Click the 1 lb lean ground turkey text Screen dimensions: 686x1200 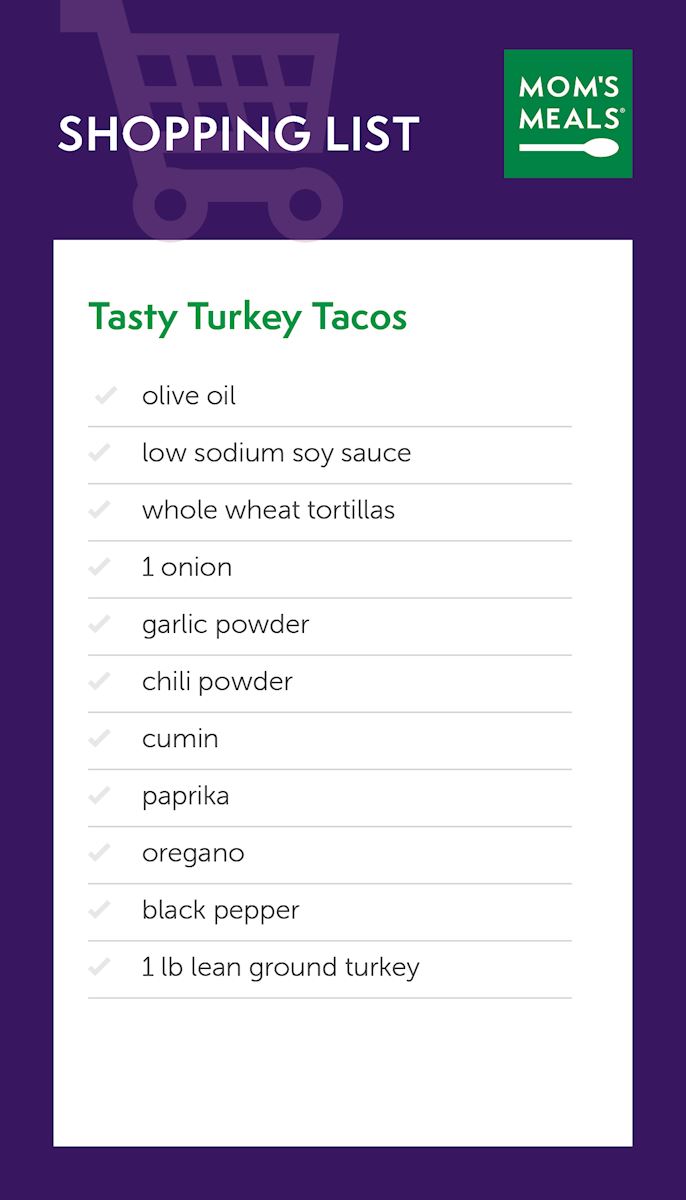point(280,968)
